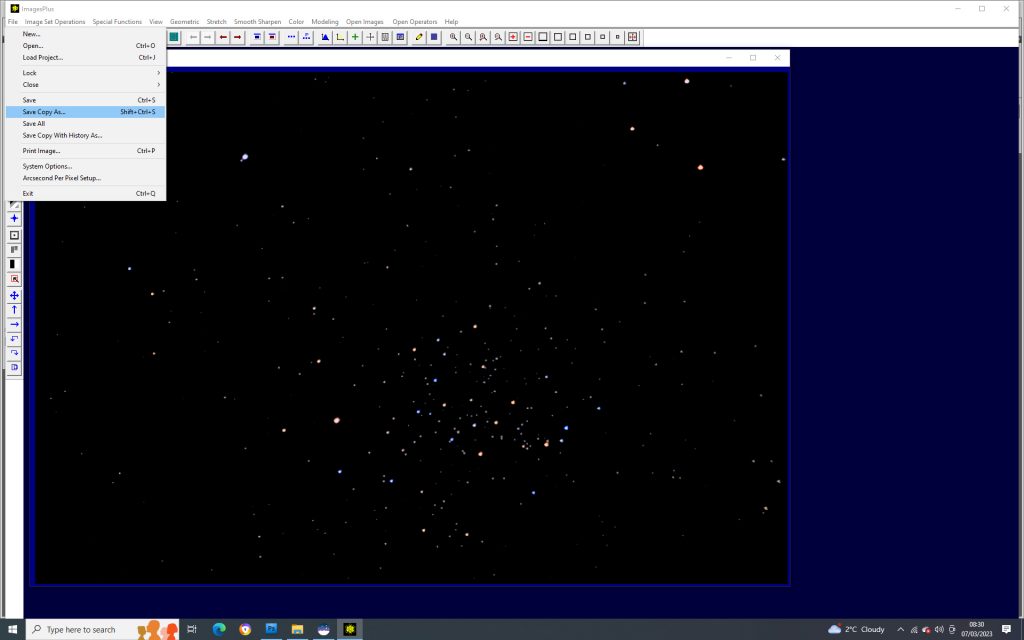Choose Open... from the File menu

pos(86,46)
